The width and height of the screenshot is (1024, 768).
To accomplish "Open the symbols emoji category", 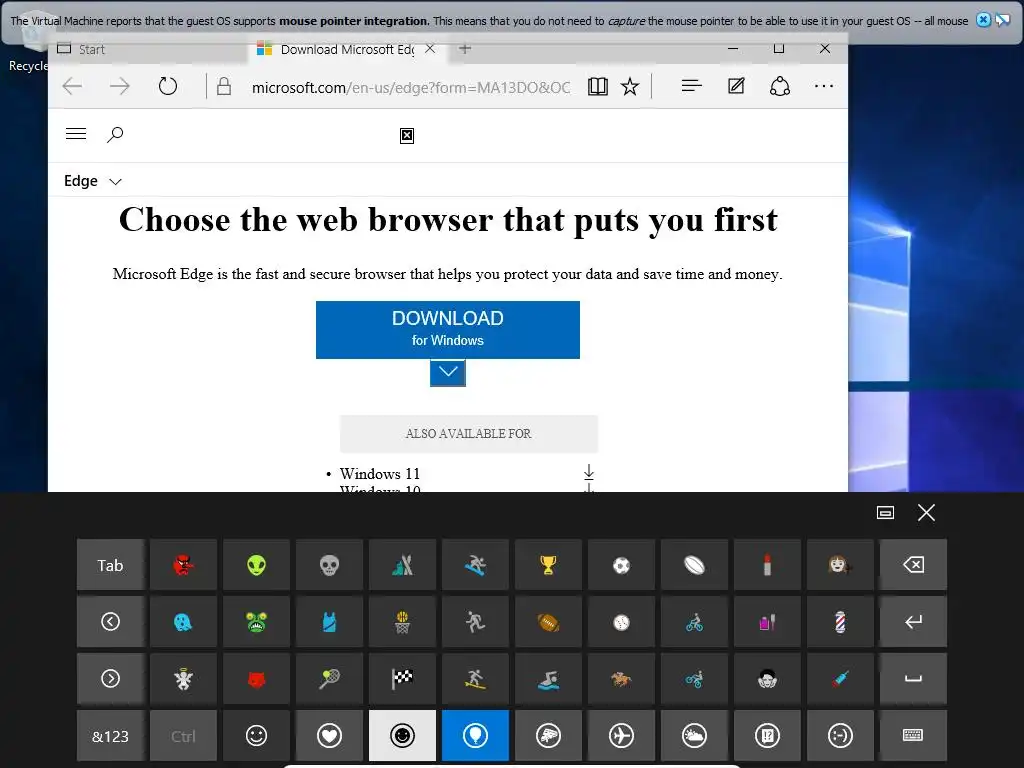I will pos(767,736).
